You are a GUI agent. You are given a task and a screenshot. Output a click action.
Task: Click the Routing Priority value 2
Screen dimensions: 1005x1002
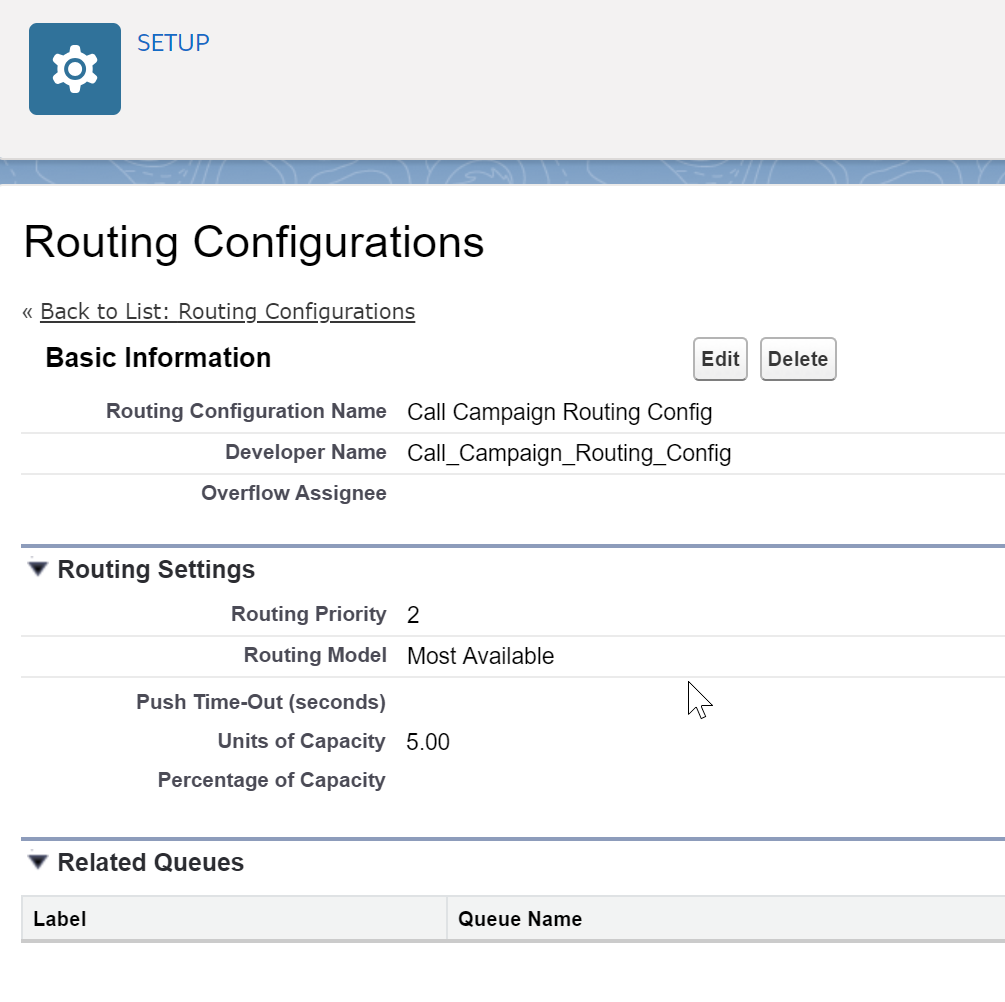point(413,615)
